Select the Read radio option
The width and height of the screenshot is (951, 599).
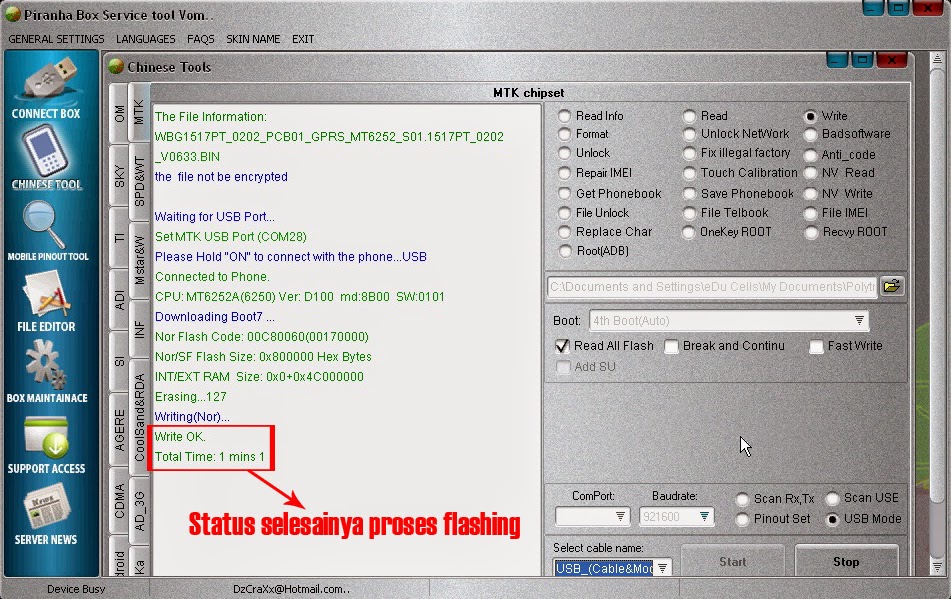point(689,116)
